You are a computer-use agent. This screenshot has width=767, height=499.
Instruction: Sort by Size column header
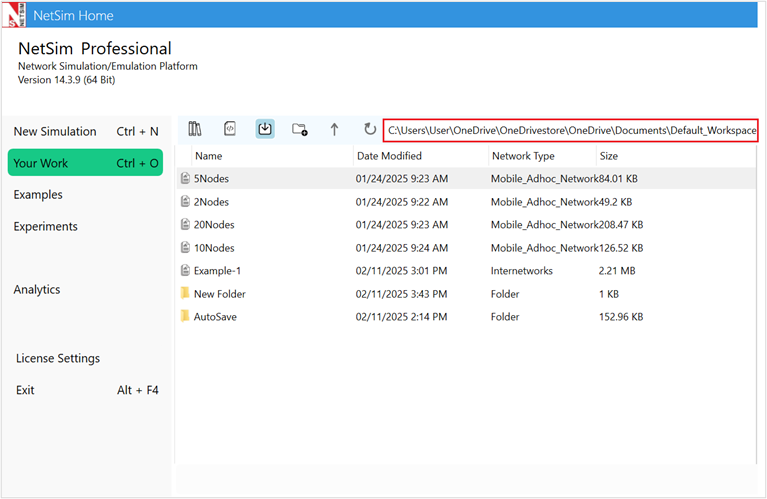(x=609, y=156)
